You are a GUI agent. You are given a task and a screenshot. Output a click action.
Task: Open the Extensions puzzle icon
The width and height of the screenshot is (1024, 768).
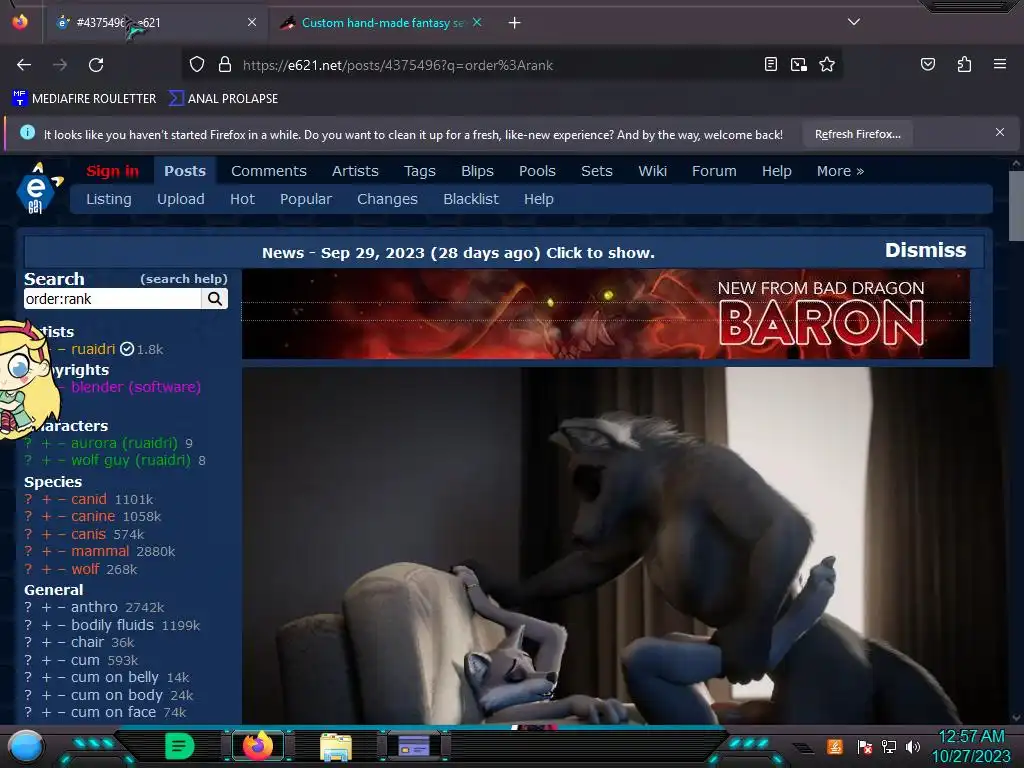click(x=964, y=64)
